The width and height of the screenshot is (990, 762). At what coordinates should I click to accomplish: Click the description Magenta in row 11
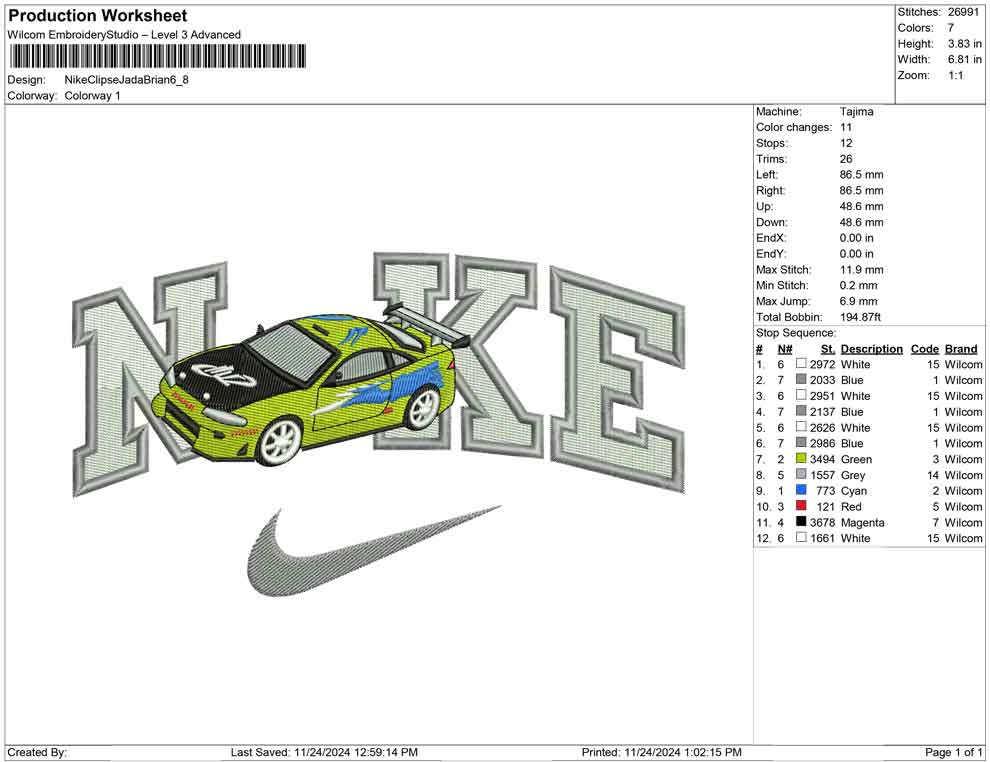coord(862,523)
